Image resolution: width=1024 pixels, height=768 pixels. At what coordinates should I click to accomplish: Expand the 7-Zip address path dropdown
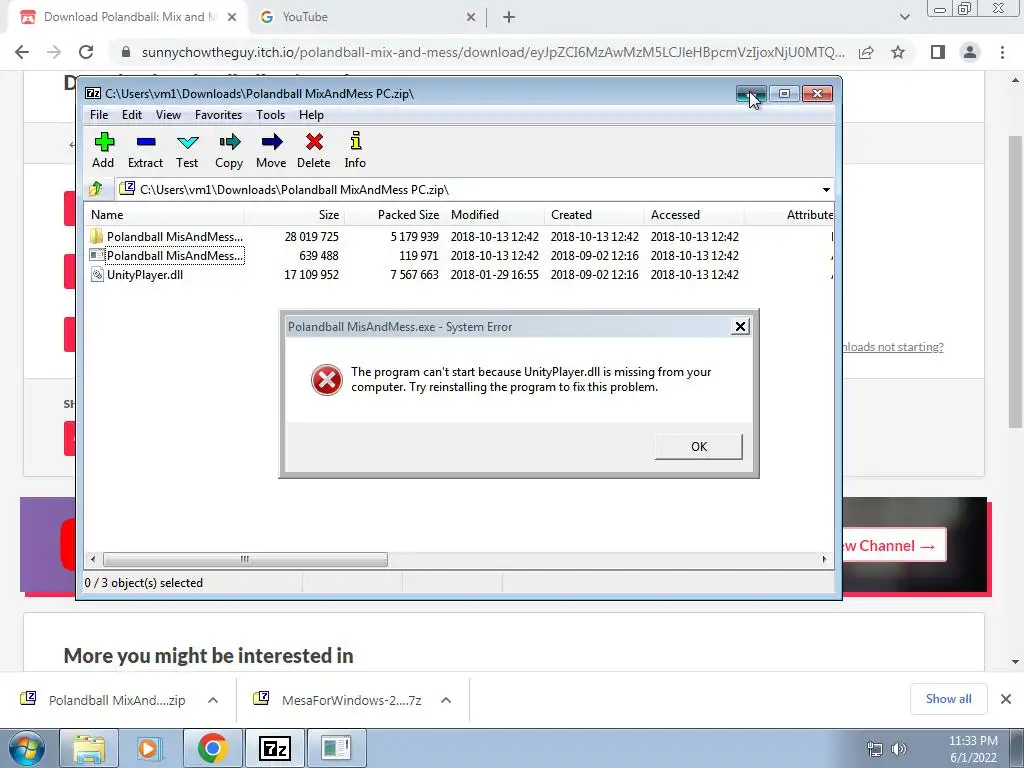click(826, 190)
